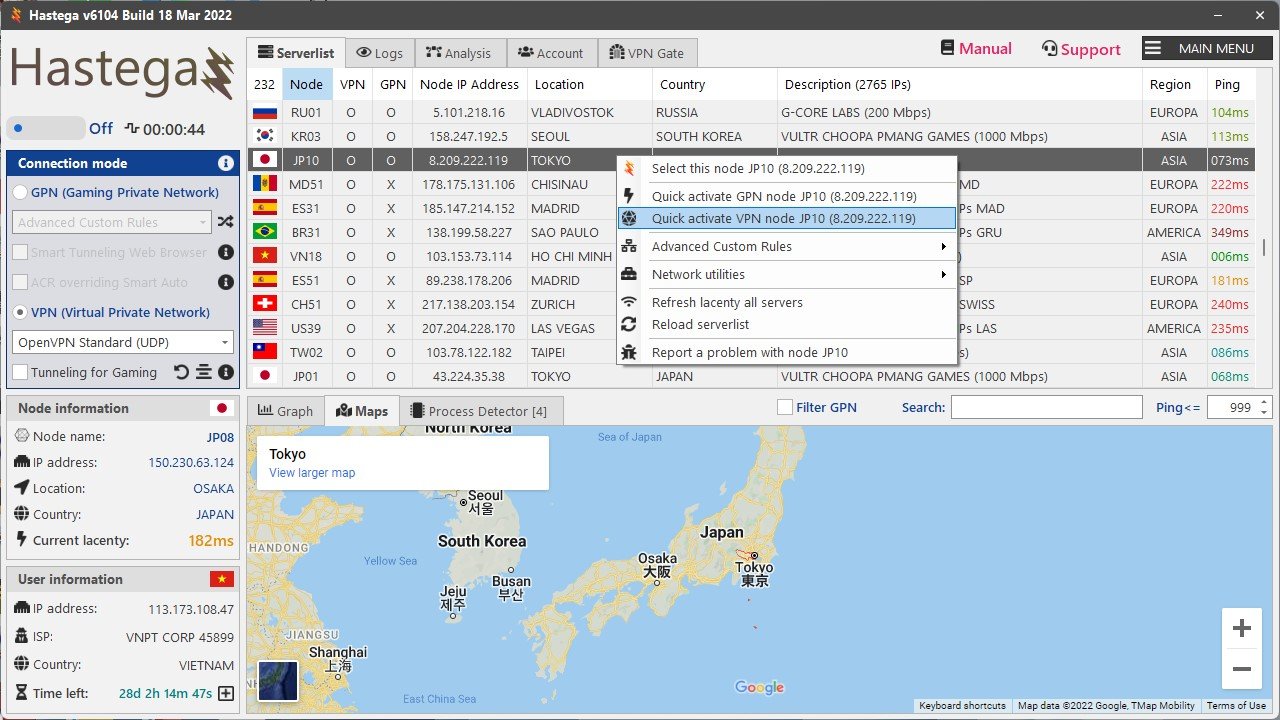The image size is (1280, 720).
Task: Zoom in on the map
Action: [1242, 629]
